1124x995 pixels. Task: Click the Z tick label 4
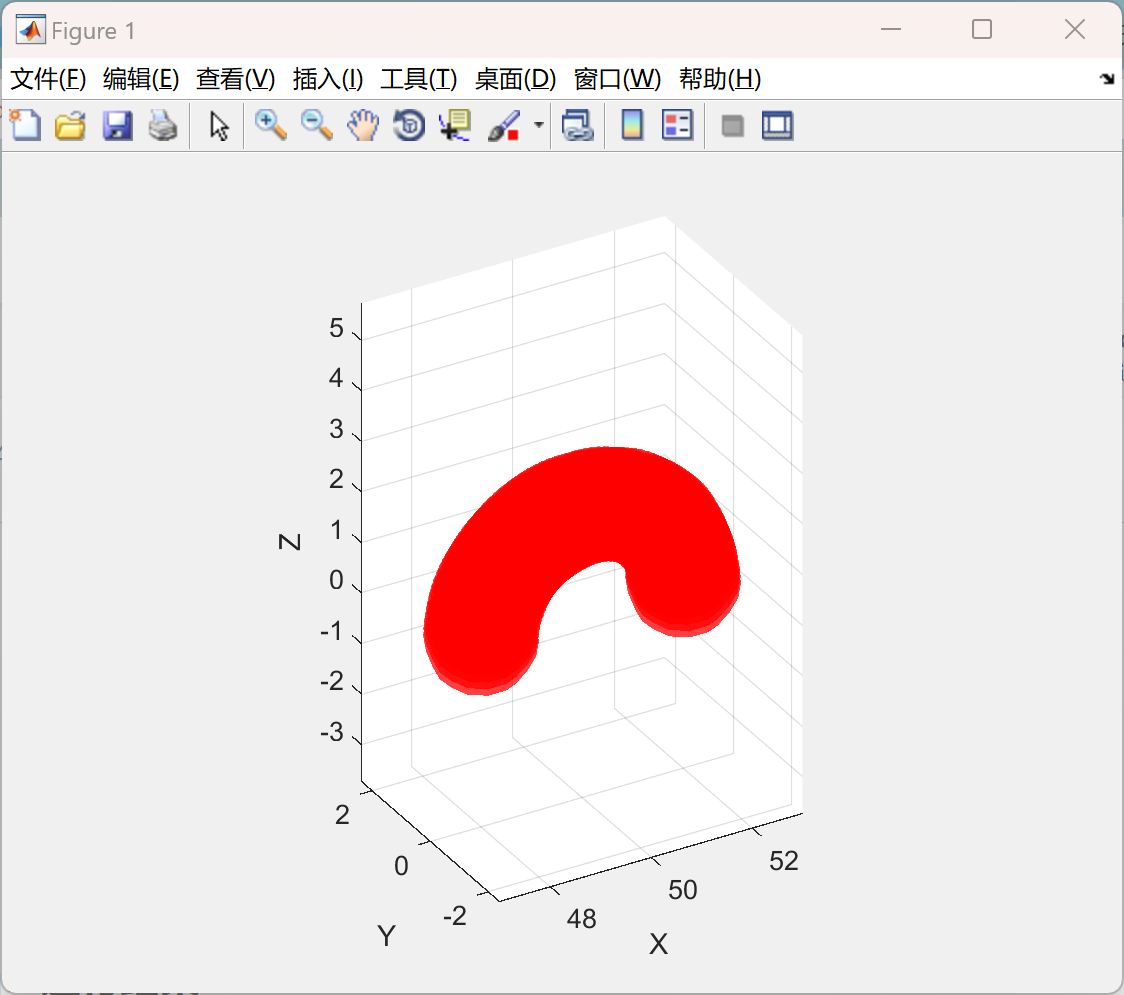click(x=336, y=378)
